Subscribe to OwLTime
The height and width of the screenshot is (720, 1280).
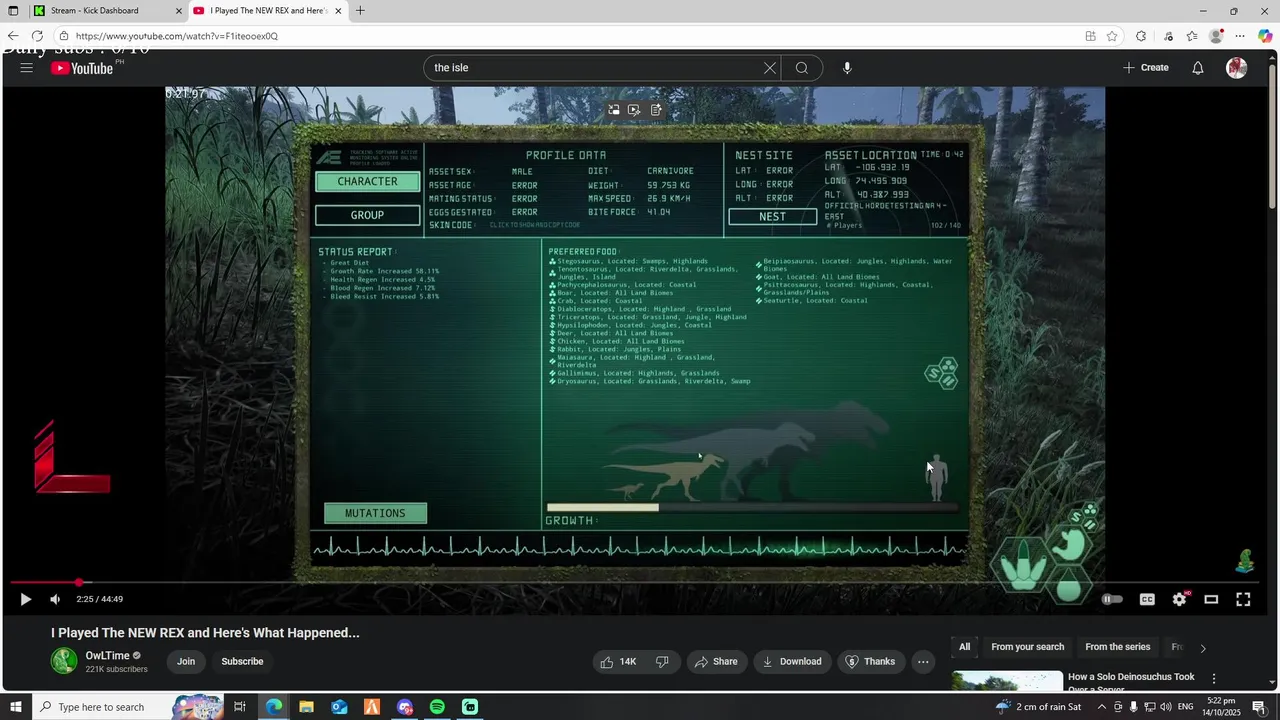pos(242,661)
